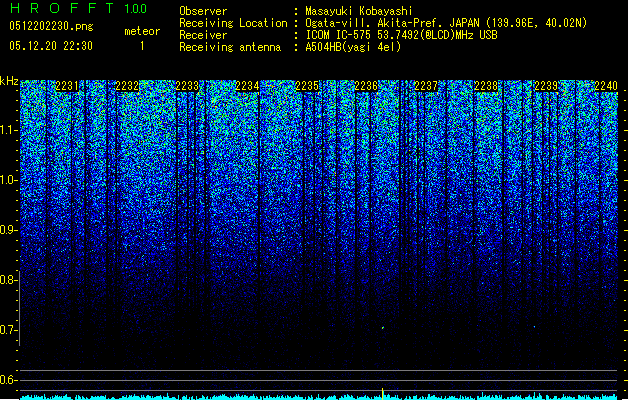Click the 2236 time marker

point(366,86)
